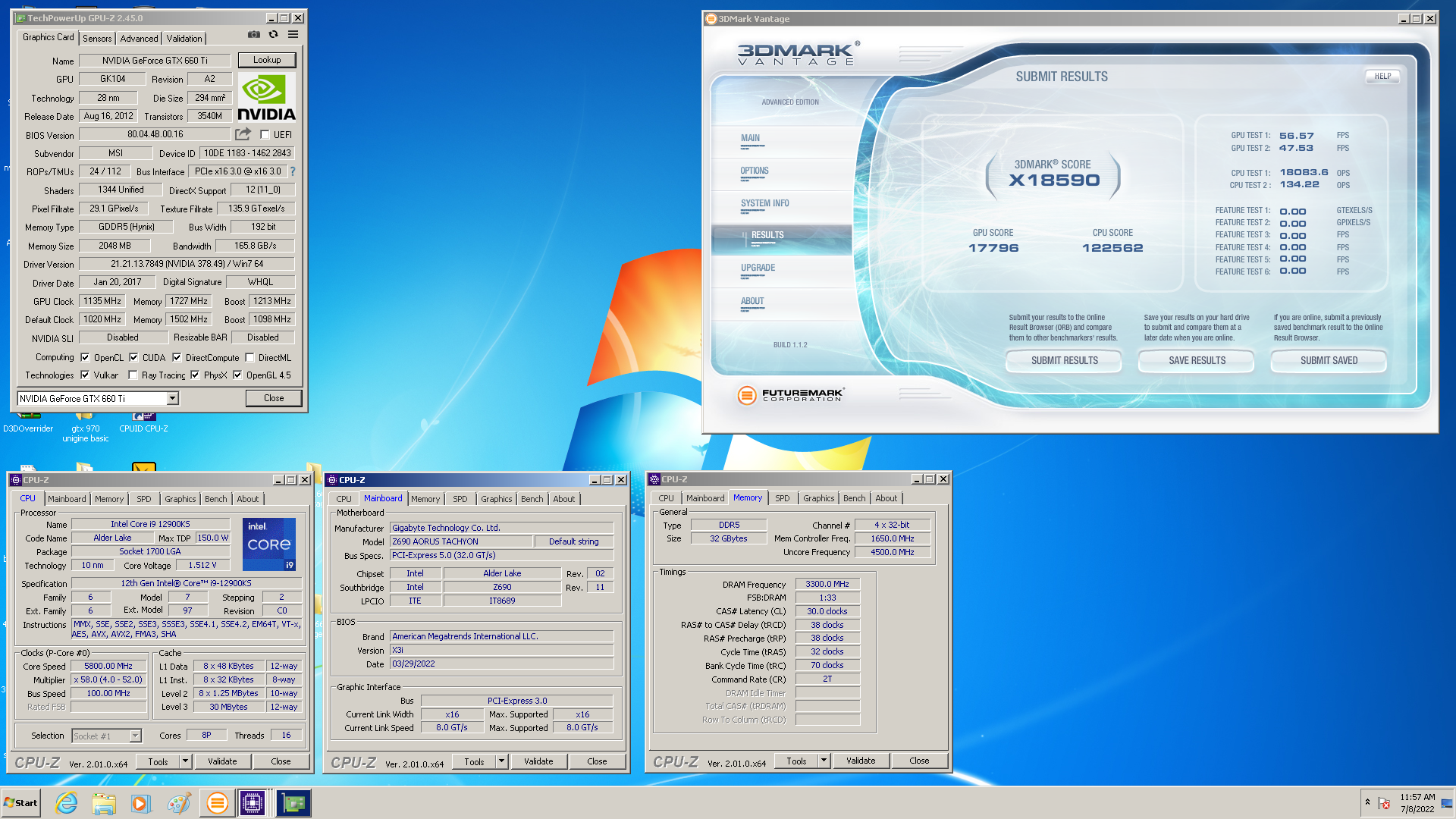The image size is (1456, 819).
Task: Click SUBMIT SAVED button
Action: (x=1329, y=360)
